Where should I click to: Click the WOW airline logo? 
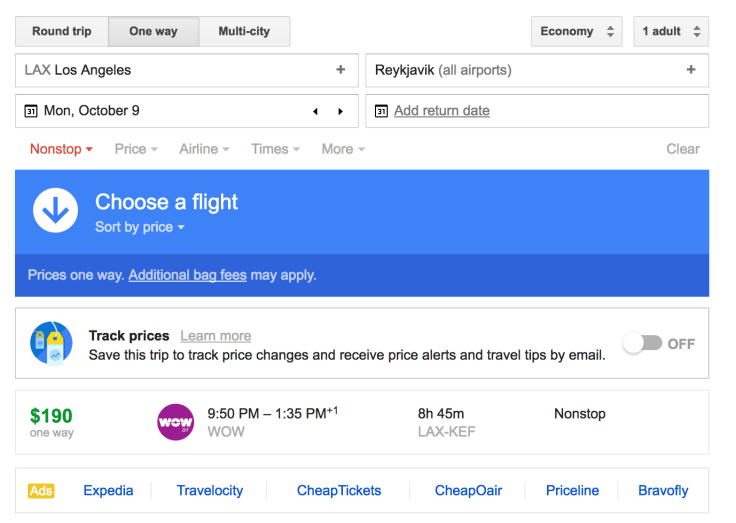tap(176, 421)
